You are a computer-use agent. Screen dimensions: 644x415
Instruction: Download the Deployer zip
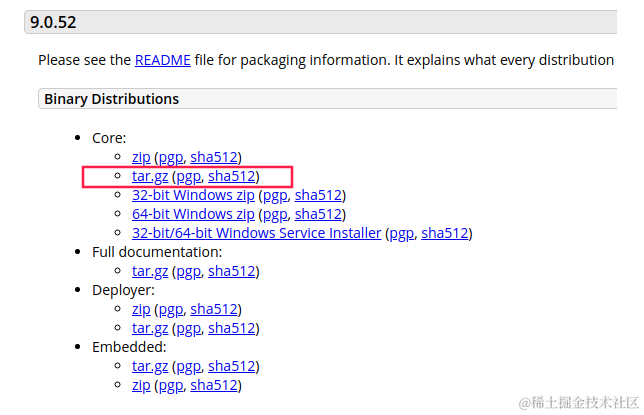(141, 309)
